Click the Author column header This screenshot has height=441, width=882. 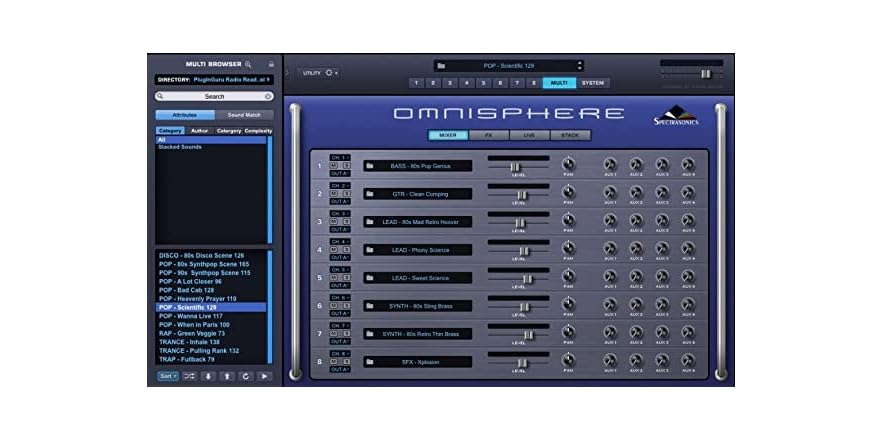click(199, 131)
